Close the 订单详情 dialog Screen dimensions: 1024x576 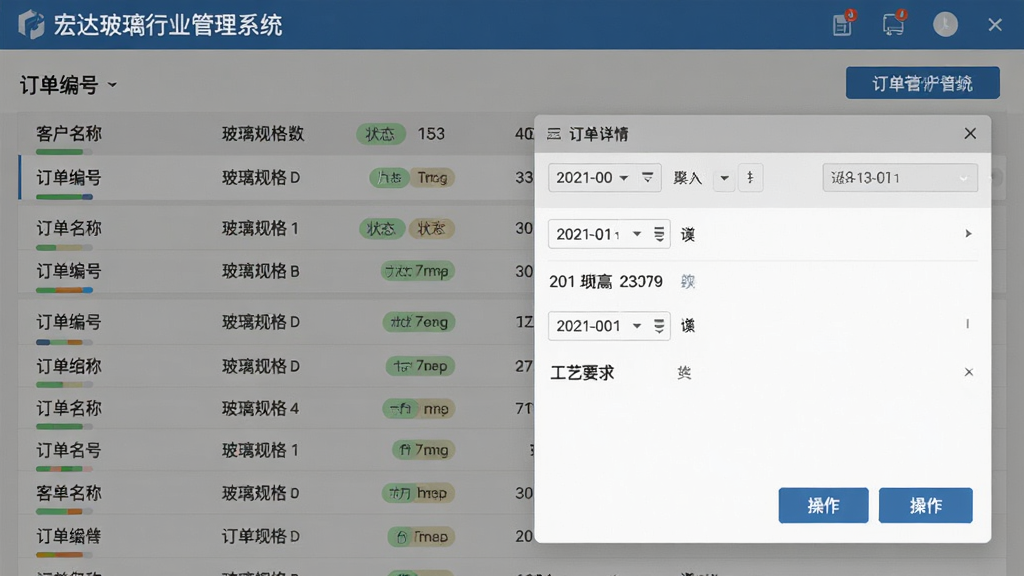pyautogui.click(x=970, y=133)
